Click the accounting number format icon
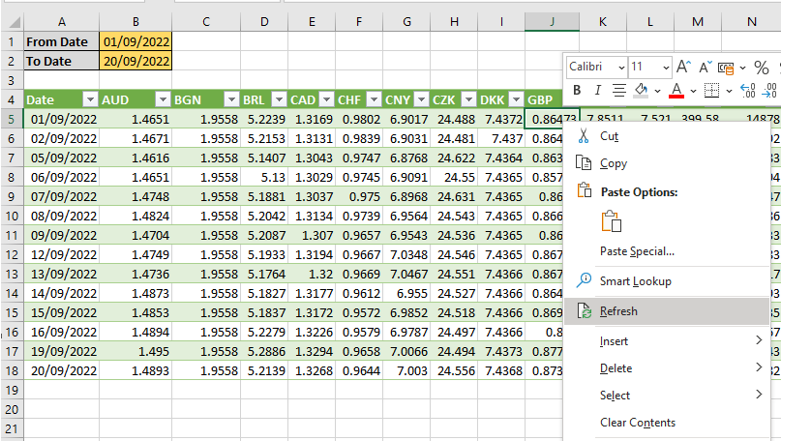Screen dimensions: 786x443 726,67
